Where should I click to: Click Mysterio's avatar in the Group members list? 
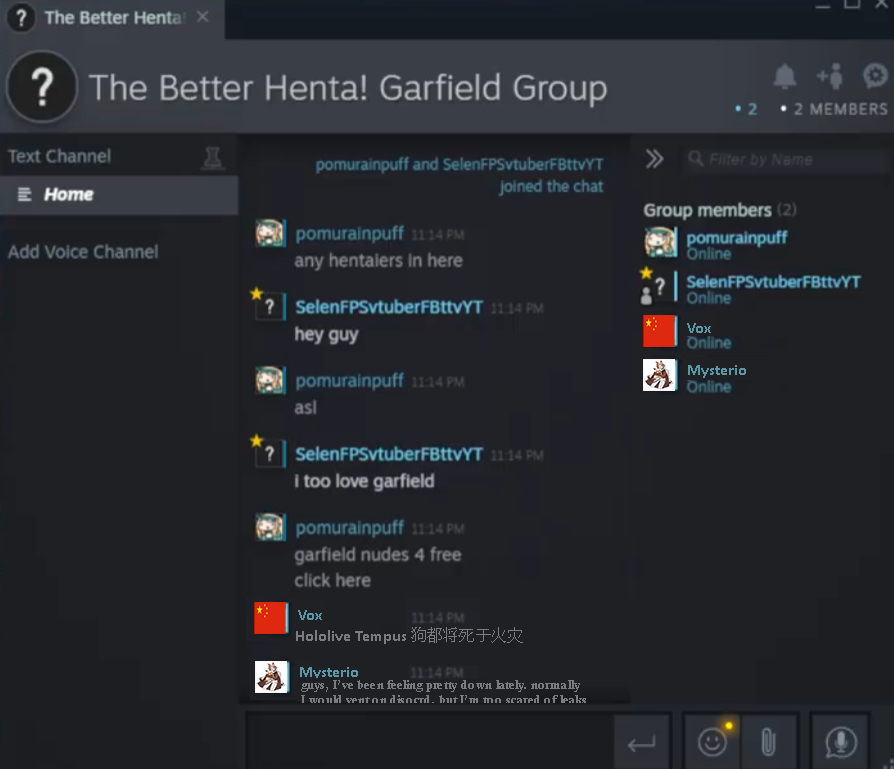[660, 375]
